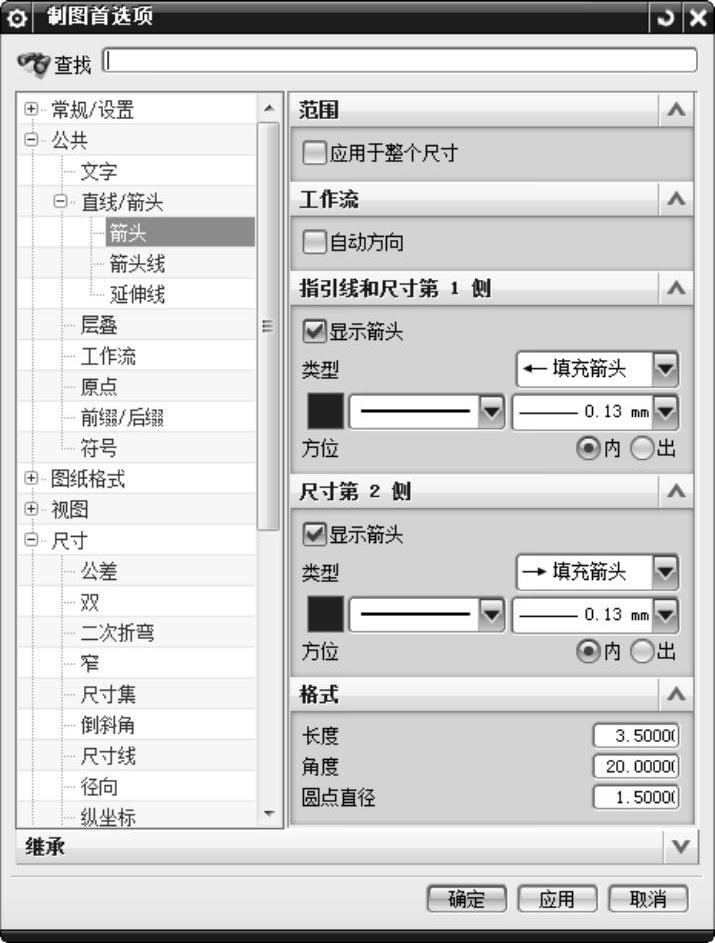Collapse the 尺寸第 2 侧 section

[x=677, y=491]
